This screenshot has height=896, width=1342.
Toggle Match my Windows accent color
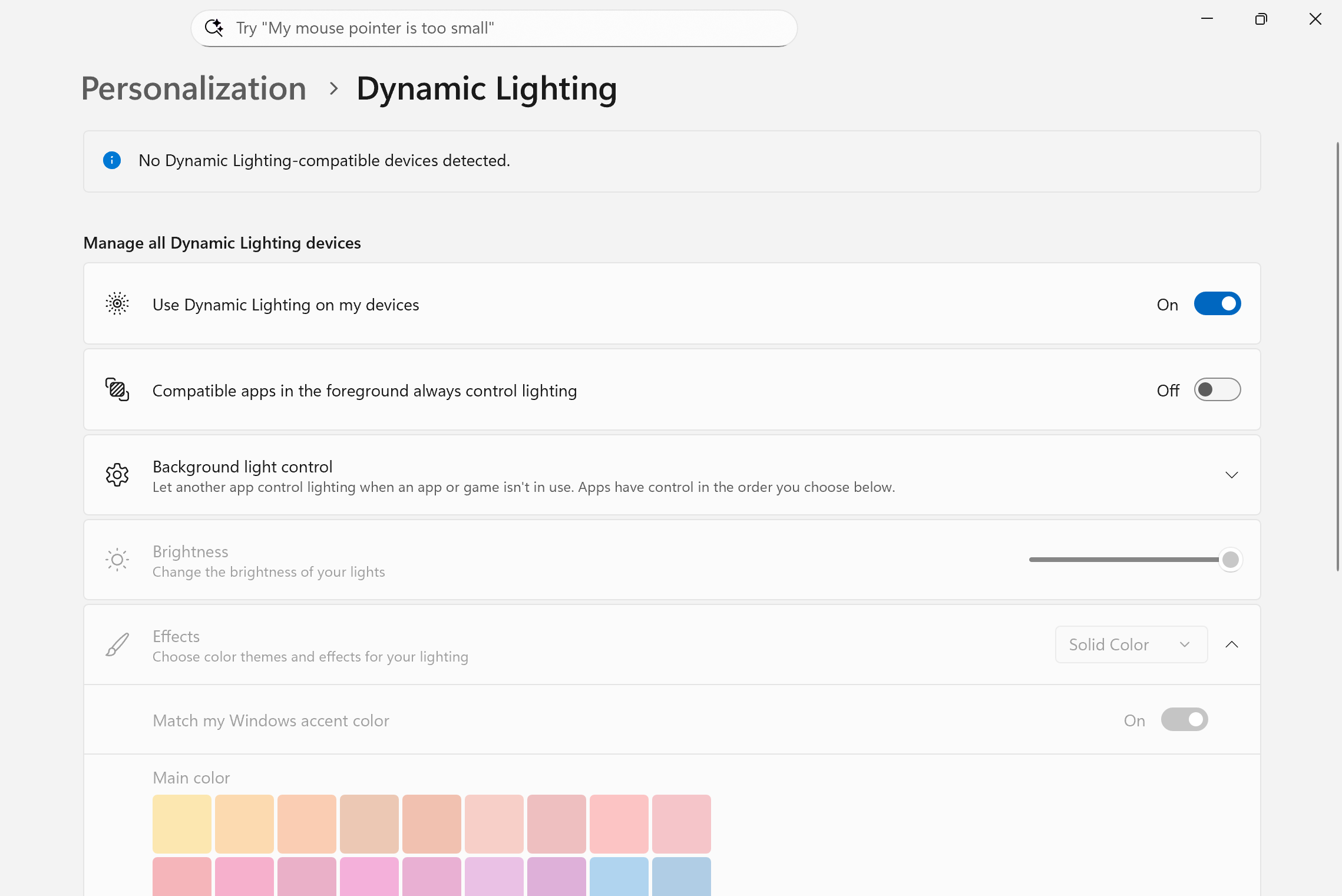pyautogui.click(x=1184, y=720)
